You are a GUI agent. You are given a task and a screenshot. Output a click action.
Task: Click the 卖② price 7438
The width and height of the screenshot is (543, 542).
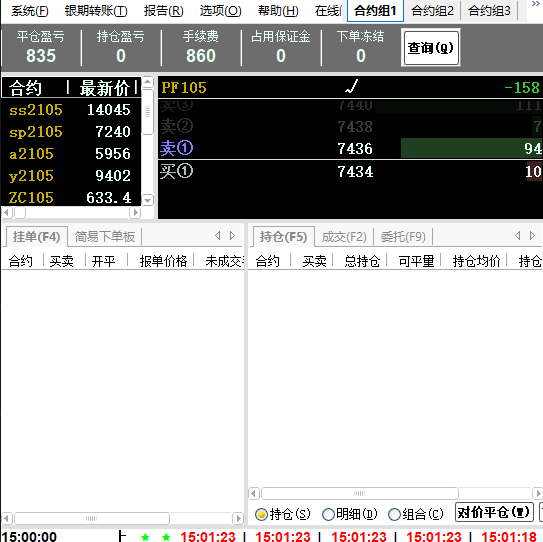(355, 127)
